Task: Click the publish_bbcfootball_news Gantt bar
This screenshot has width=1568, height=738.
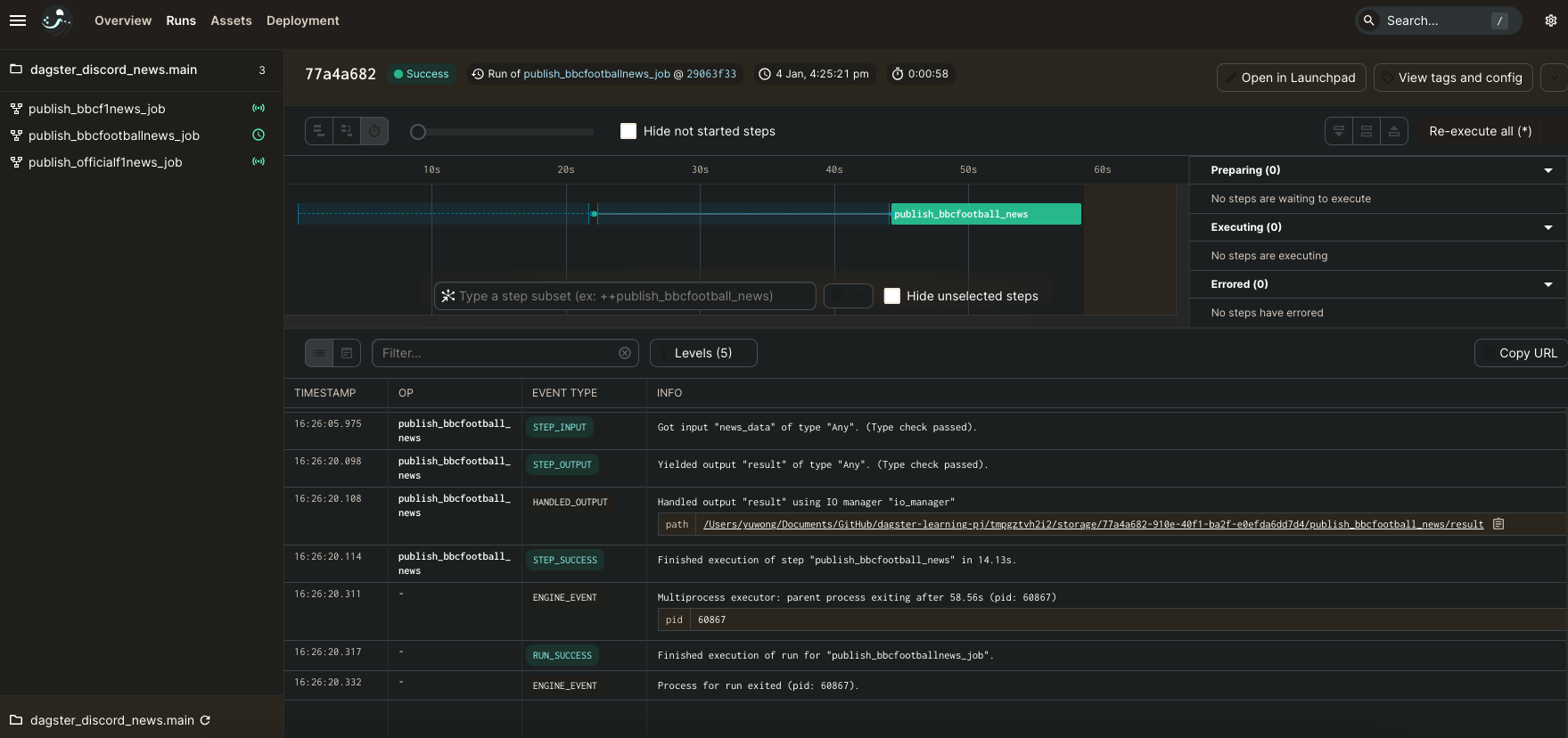Action: click(x=986, y=214)
